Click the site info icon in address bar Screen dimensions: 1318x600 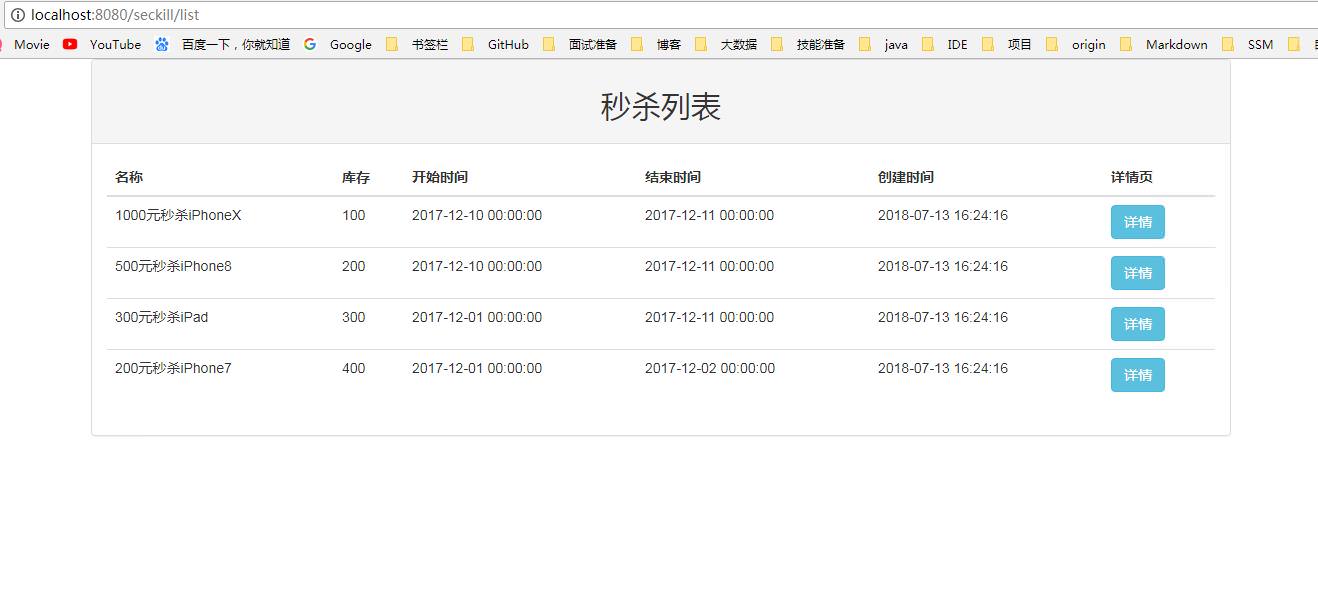17,15
